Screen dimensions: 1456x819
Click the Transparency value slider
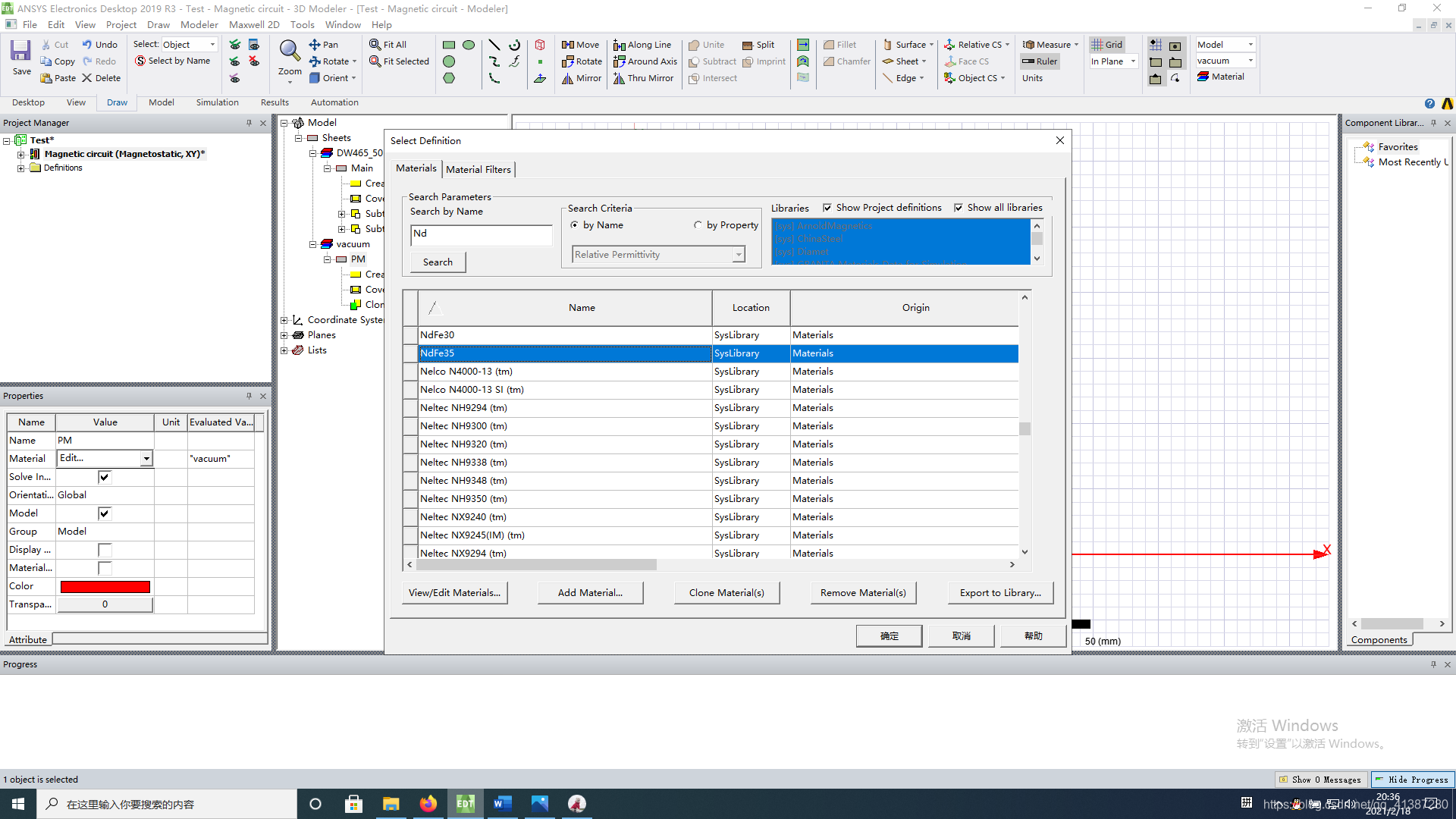pyautogui.click(x=105, y=604)
